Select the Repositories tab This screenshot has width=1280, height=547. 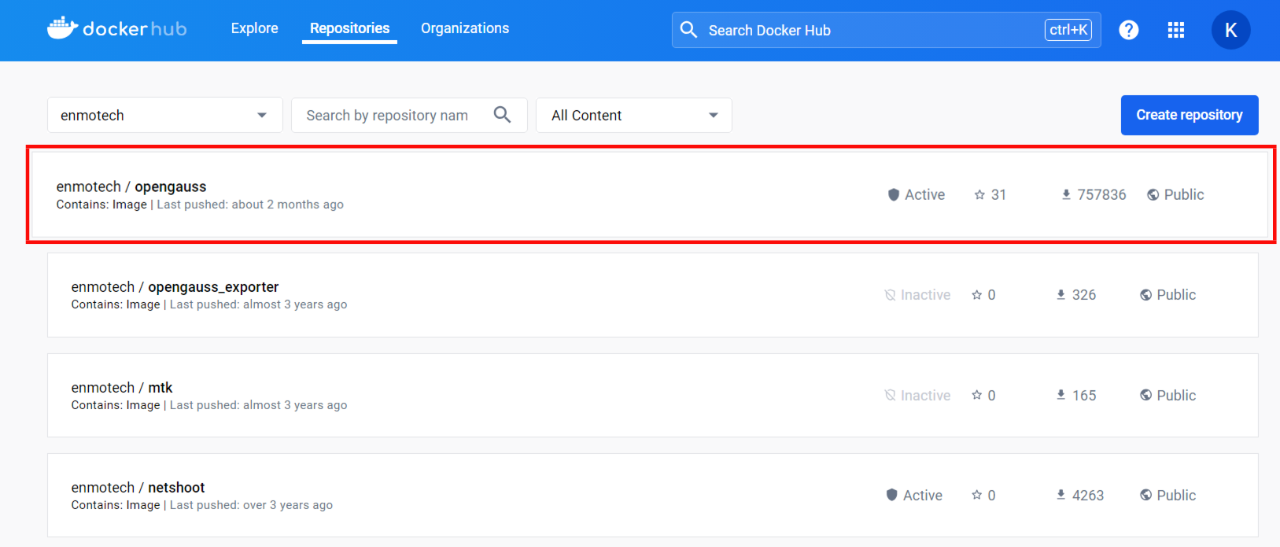pos(350,28)
